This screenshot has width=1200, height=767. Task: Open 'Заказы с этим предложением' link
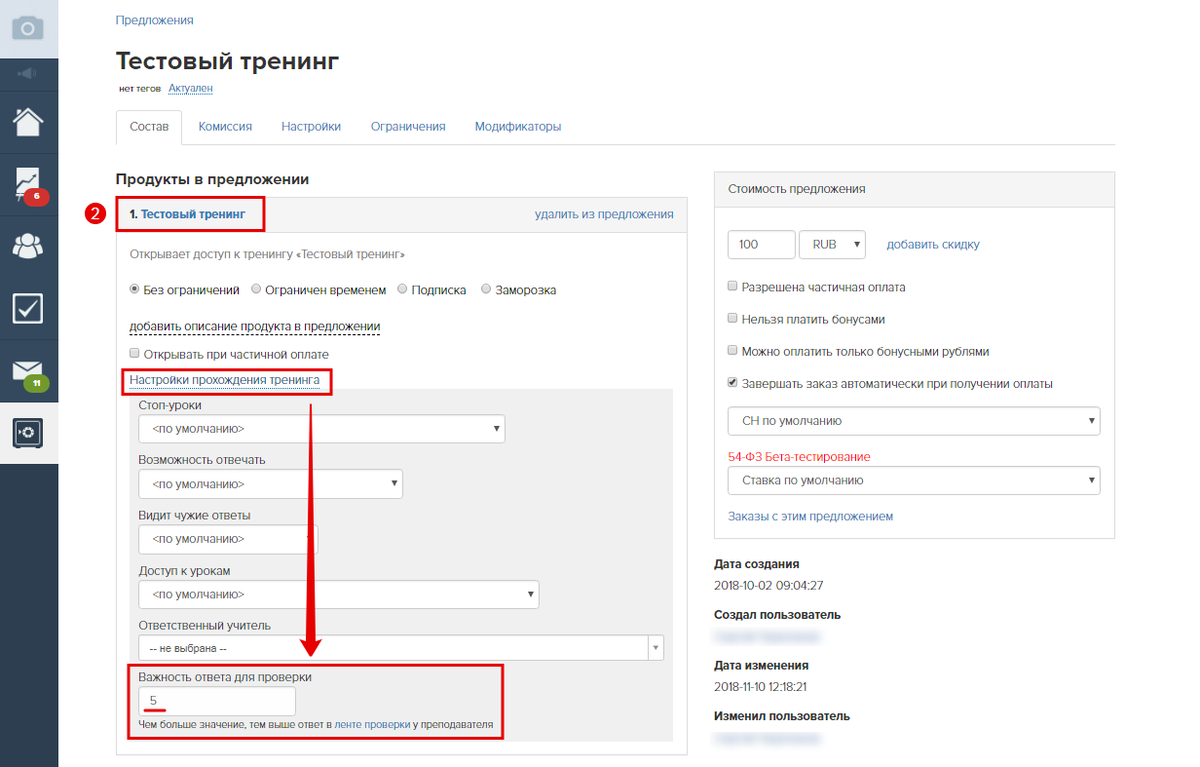(810, 516)
